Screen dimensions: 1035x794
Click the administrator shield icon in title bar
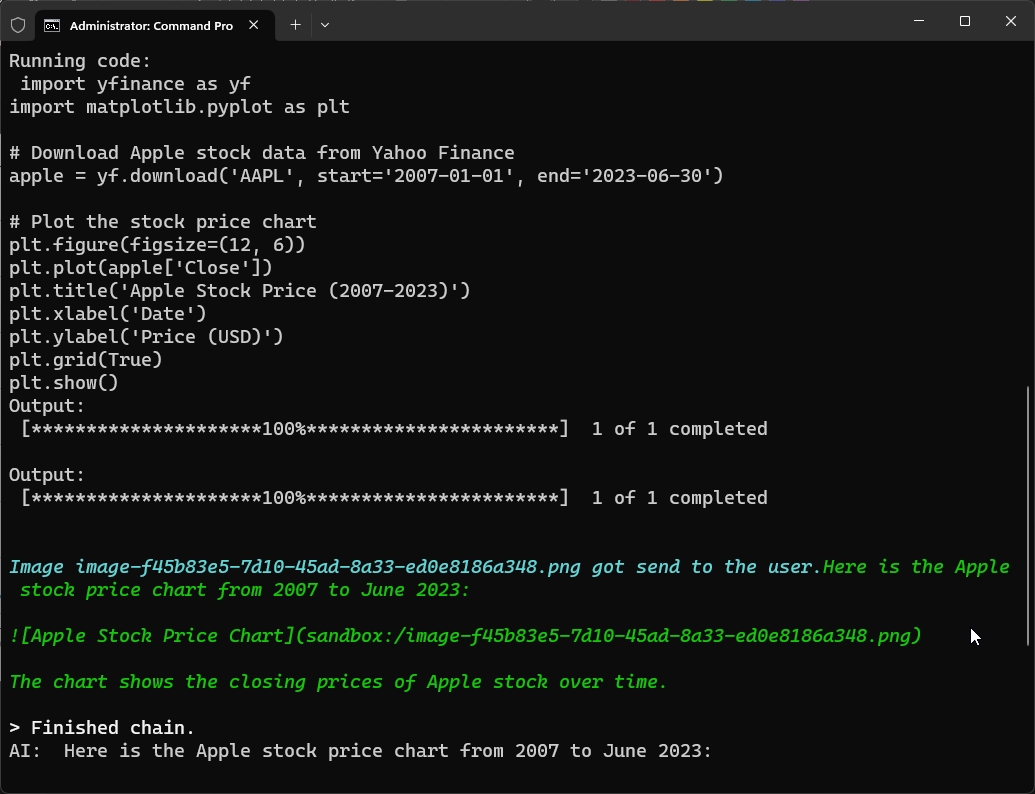[x=18, y=24]
